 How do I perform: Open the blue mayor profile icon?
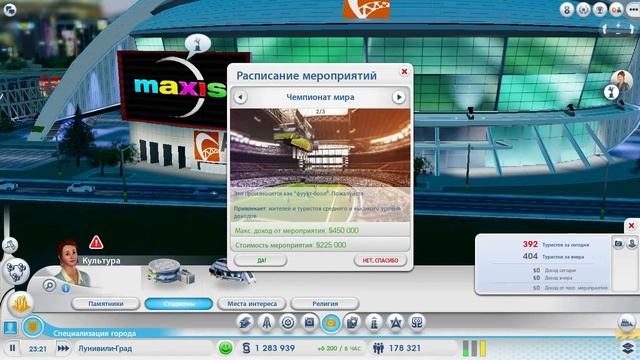click(x=10, y=327)
